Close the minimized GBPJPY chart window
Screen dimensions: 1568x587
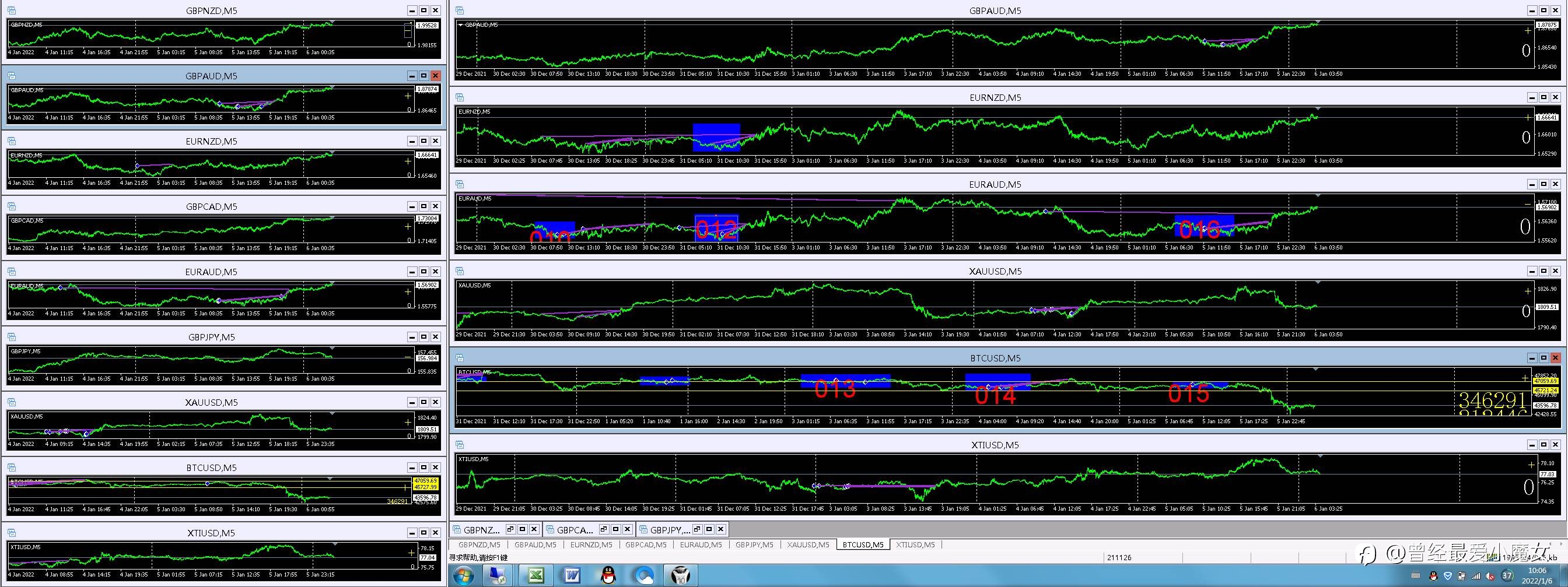[x=720, y=529]
